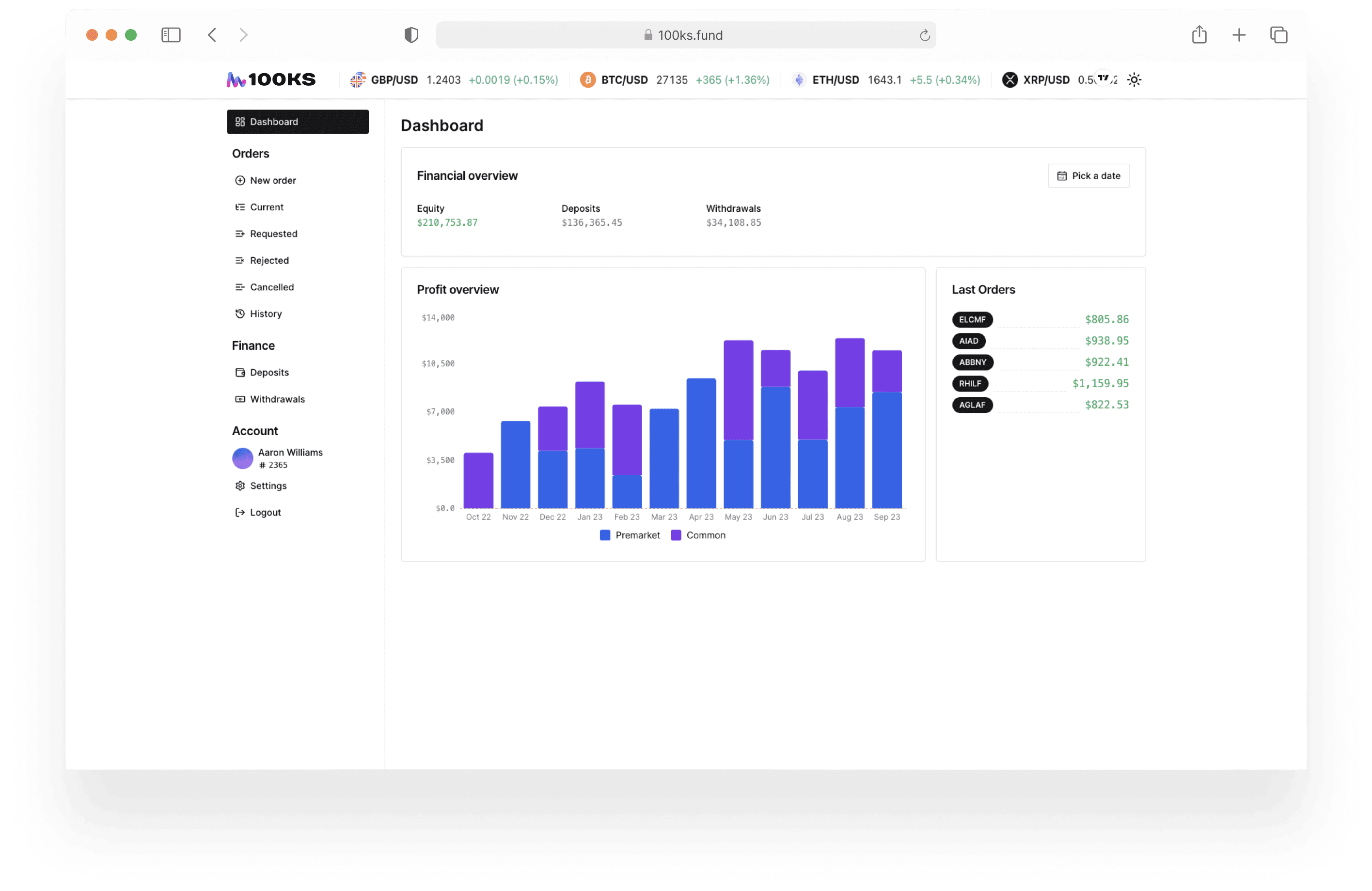
Task: Toggle light/dark mode with the sun icon
Action: tap(1134, 79)
